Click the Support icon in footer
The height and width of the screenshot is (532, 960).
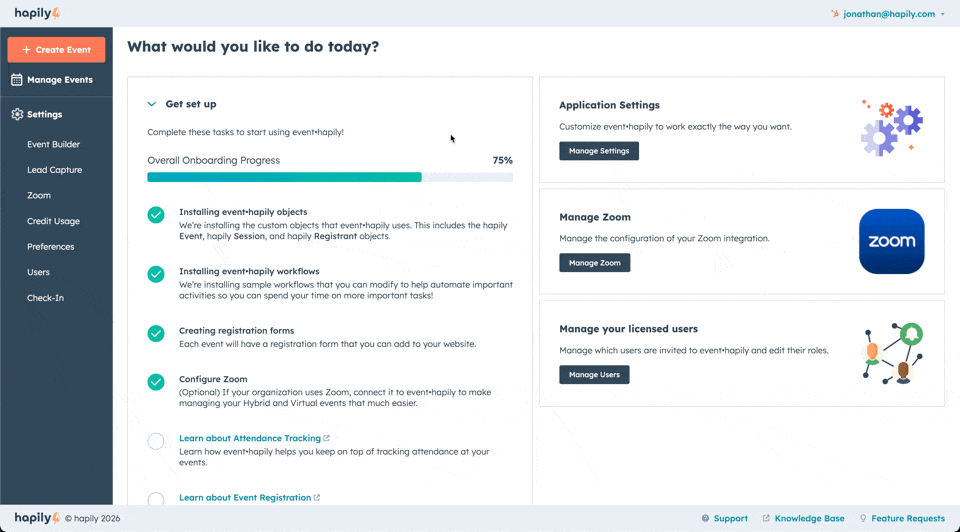[x=706, y=519]
